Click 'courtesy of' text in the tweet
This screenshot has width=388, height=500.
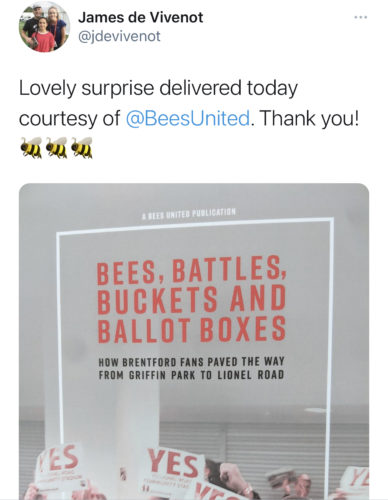[x=69, y=118]
